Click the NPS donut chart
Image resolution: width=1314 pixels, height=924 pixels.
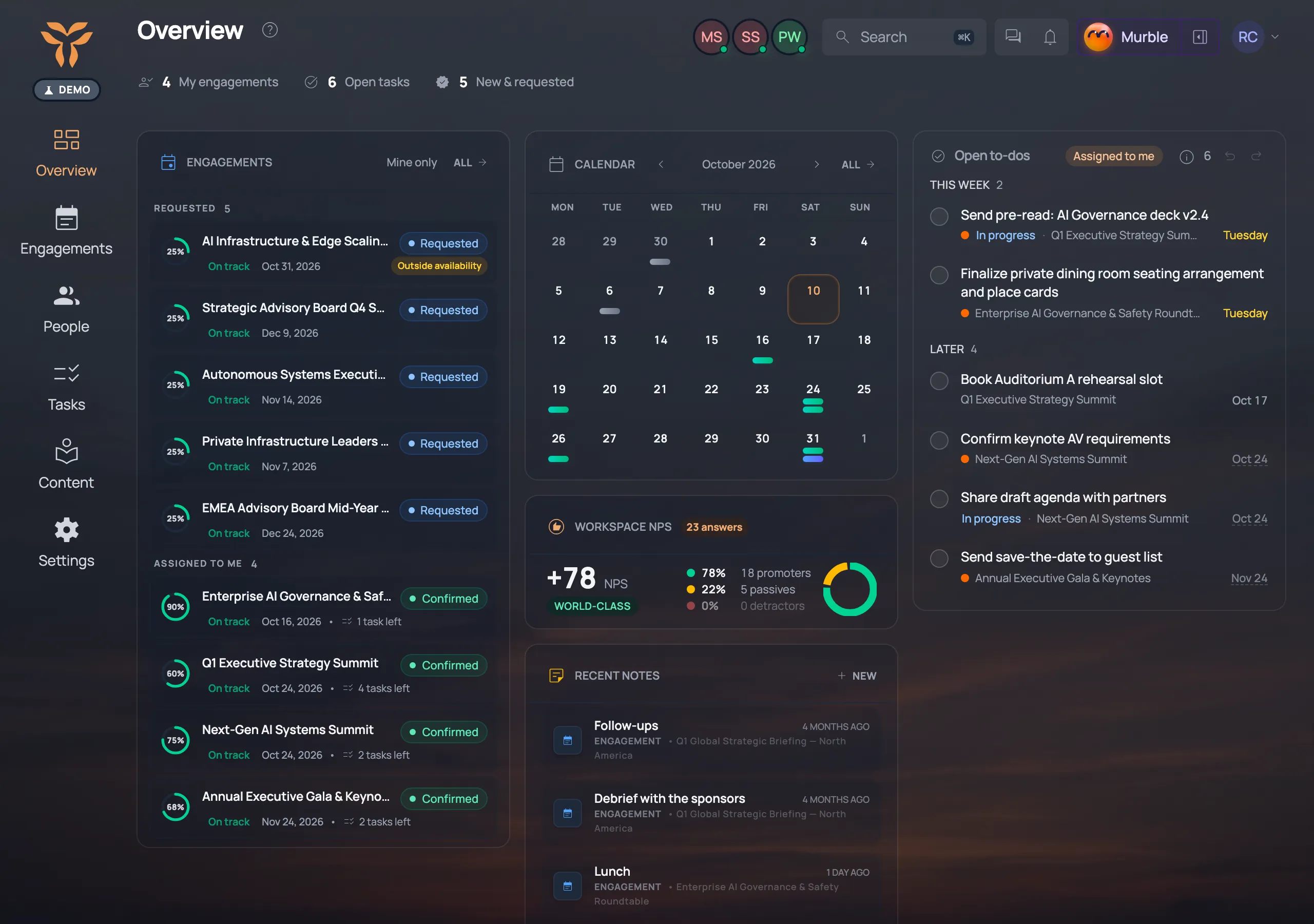pyautogui.click(x=850, y=589)
